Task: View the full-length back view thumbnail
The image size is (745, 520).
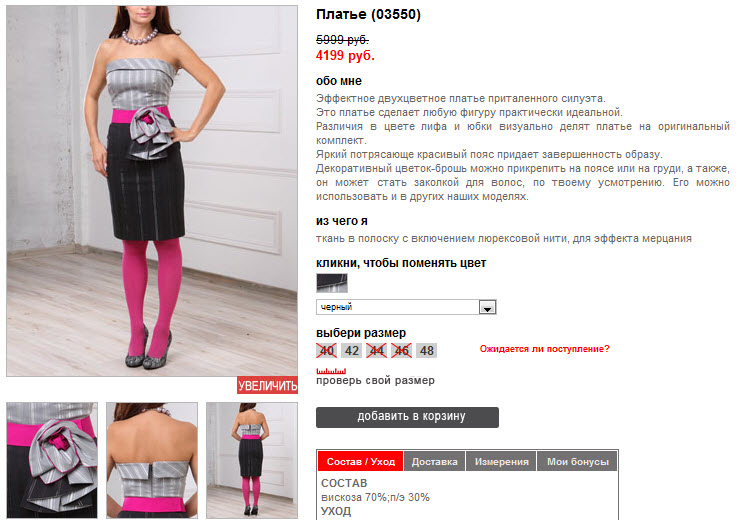Action: click(x=252, y=460)
